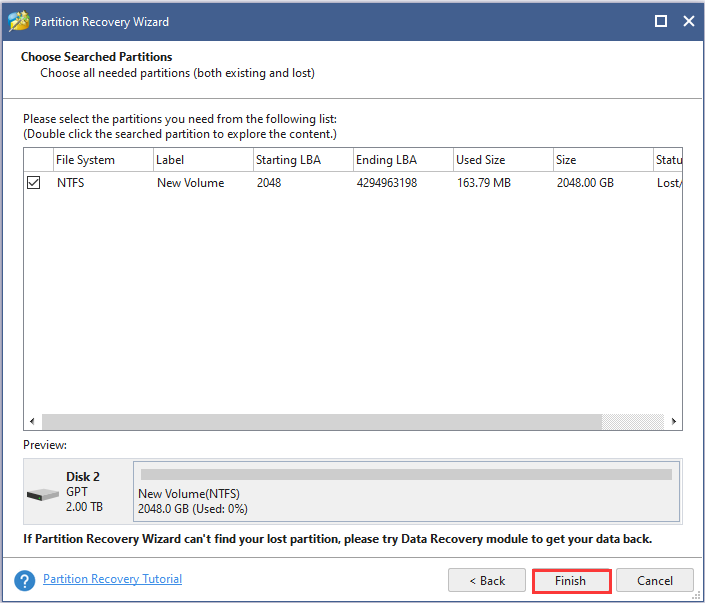Click the partly hidden Status column header
705x603 pixels.
tap(668, 160)
